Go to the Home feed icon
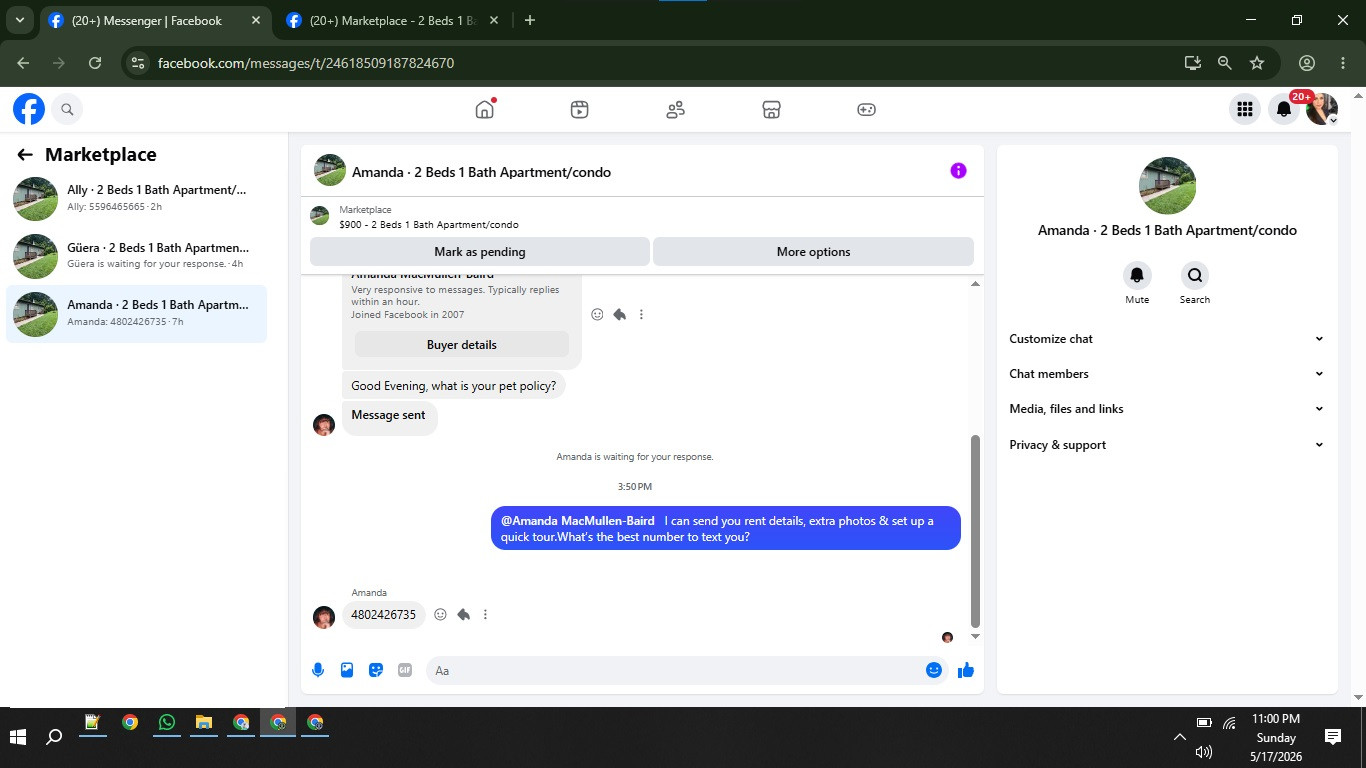The height and width of the screenshot is (768, 1366). coord(485,109)
